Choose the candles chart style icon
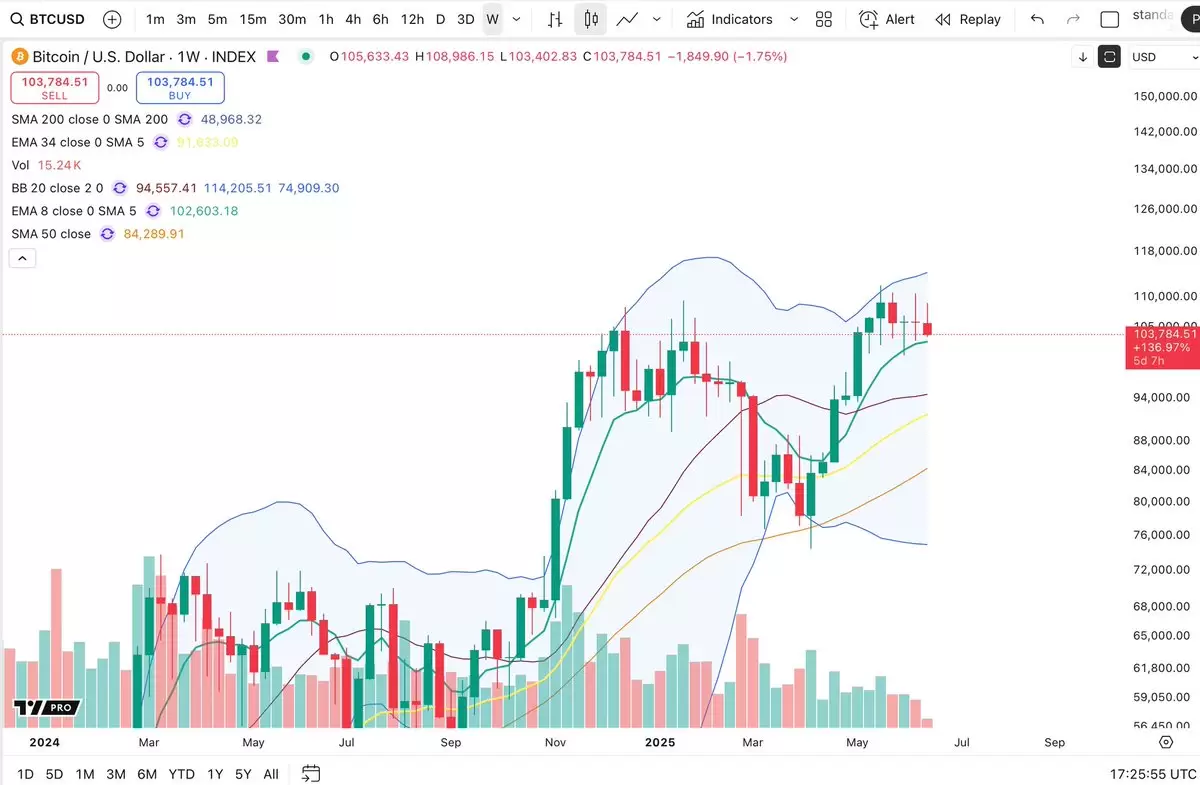 pyautogui.click(x=591, y=19)
